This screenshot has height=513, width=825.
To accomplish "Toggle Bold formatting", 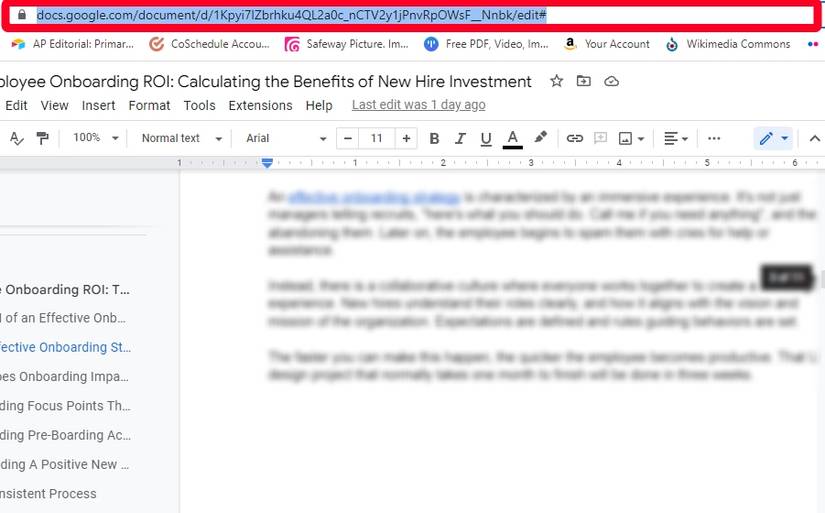I will 434,138.
